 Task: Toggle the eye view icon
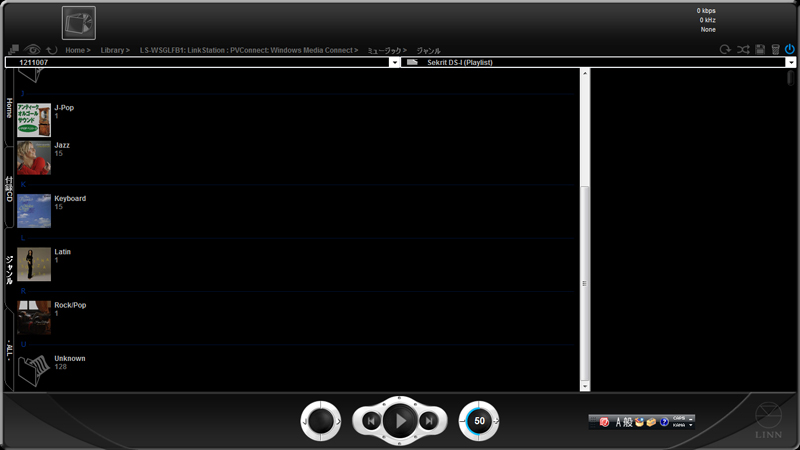click(32, 49)
